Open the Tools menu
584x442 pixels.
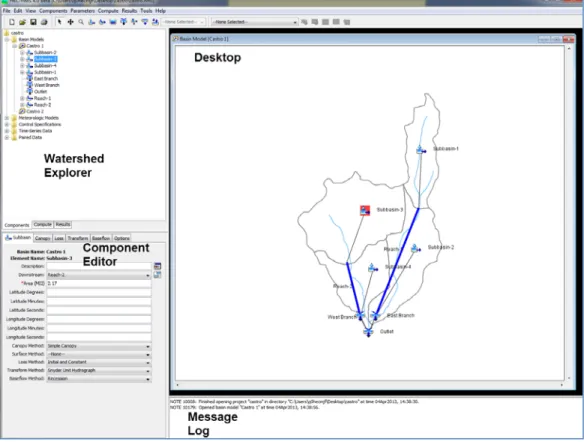[146, 11]
